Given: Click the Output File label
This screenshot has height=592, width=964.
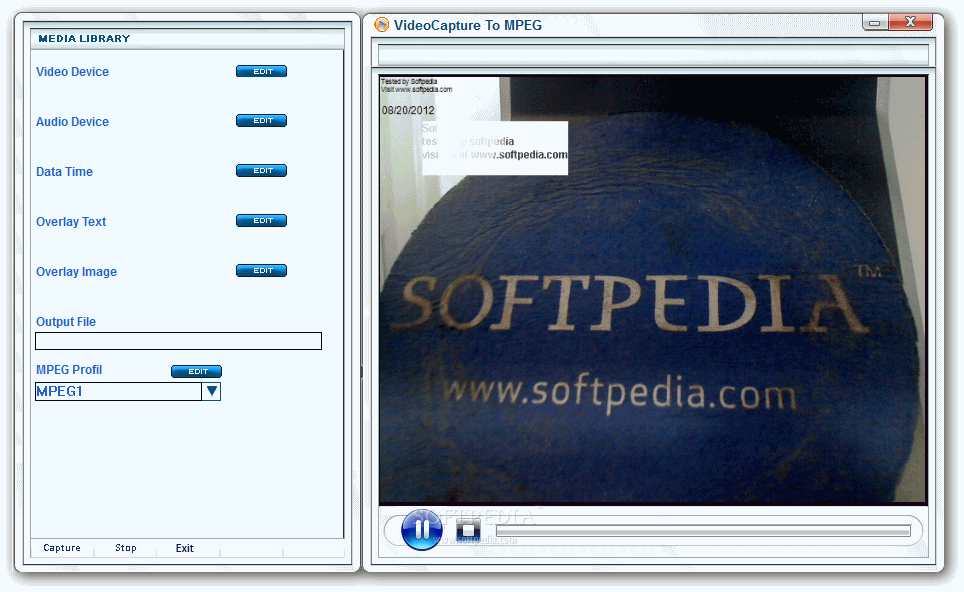Looking at the screenshot, I should (66, 322).
